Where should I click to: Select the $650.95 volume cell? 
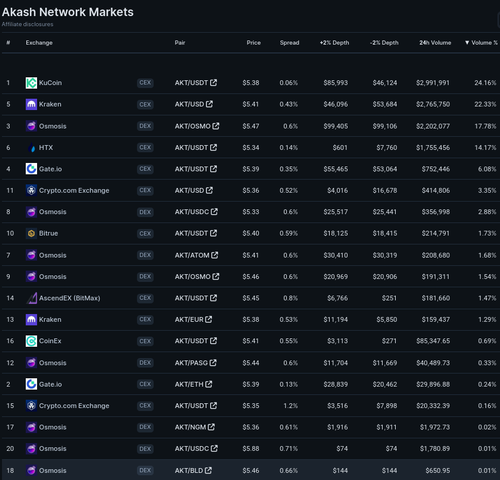[x=438, y=470]
